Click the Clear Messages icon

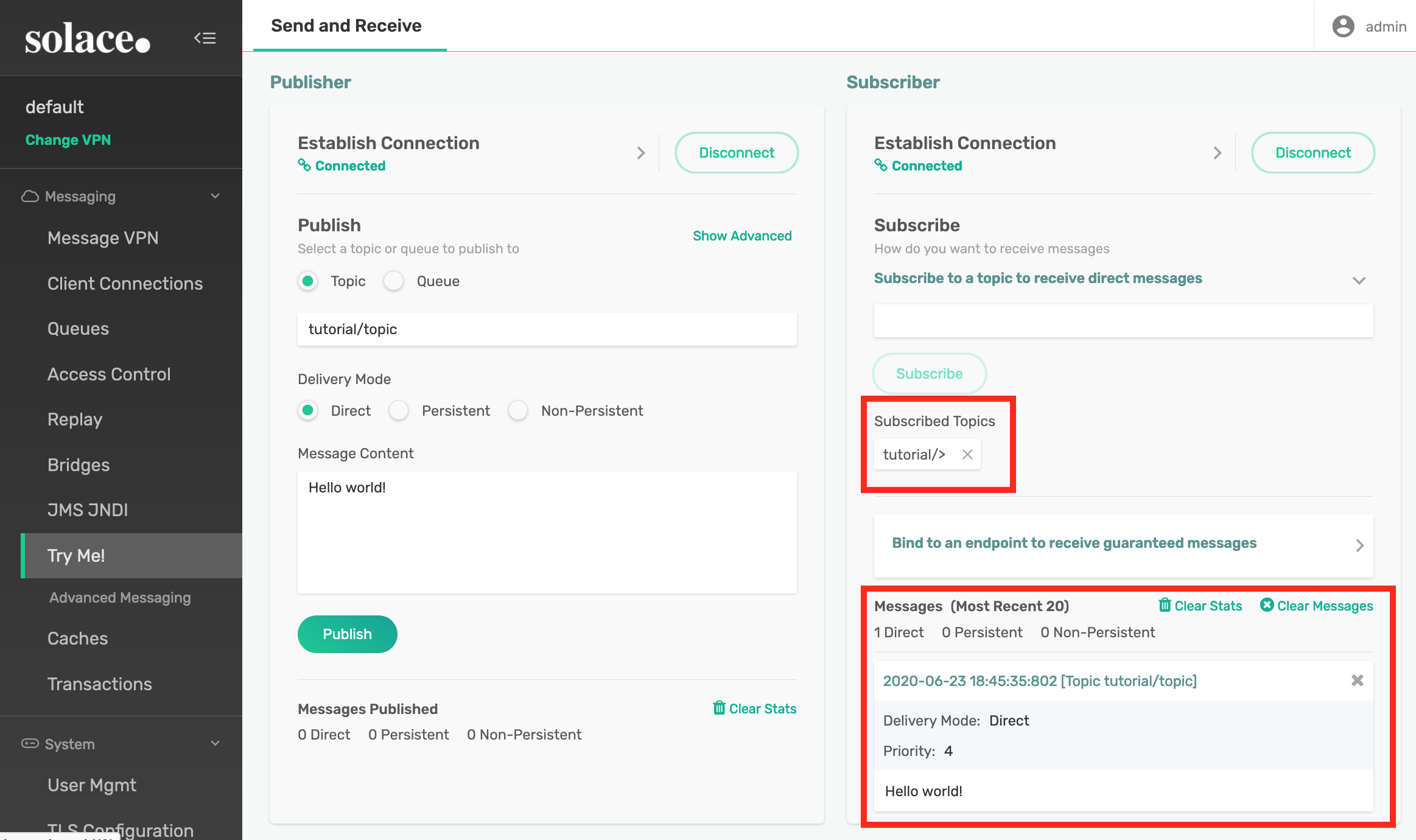pos(1267,605)
